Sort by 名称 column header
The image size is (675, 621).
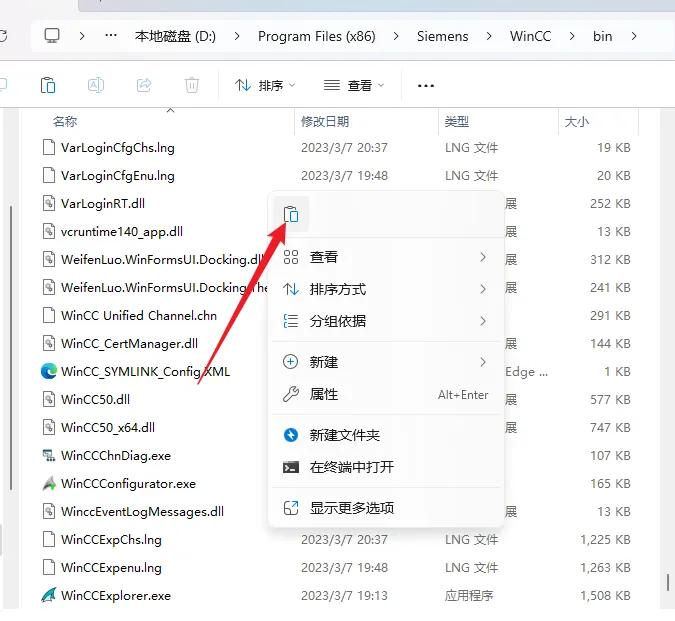pos(65,122)
